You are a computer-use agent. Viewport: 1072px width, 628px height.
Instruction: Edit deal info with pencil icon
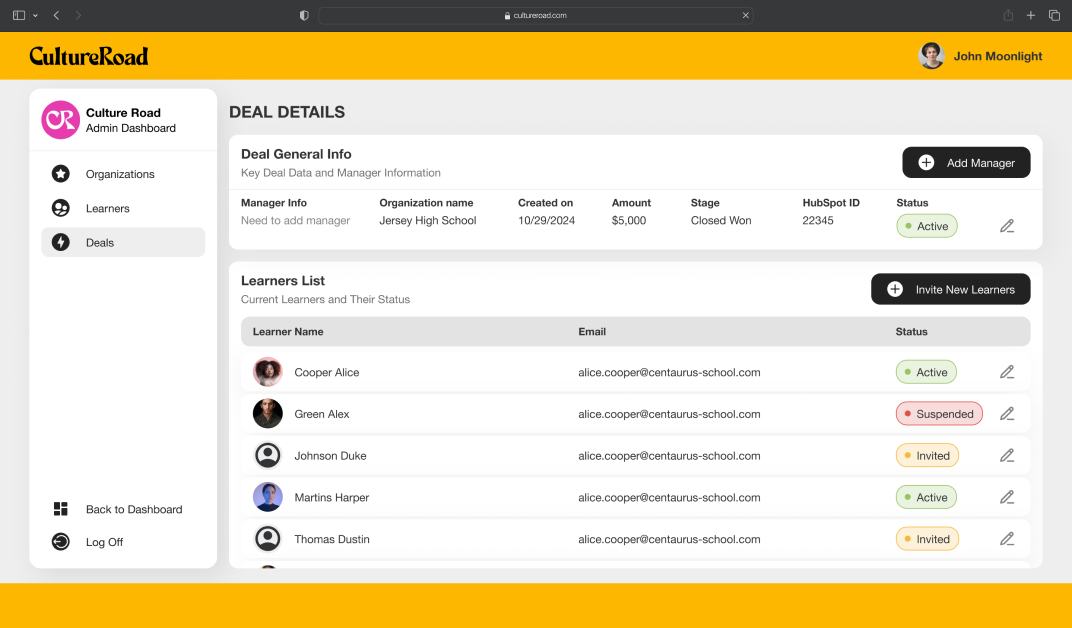(1007, 226)
